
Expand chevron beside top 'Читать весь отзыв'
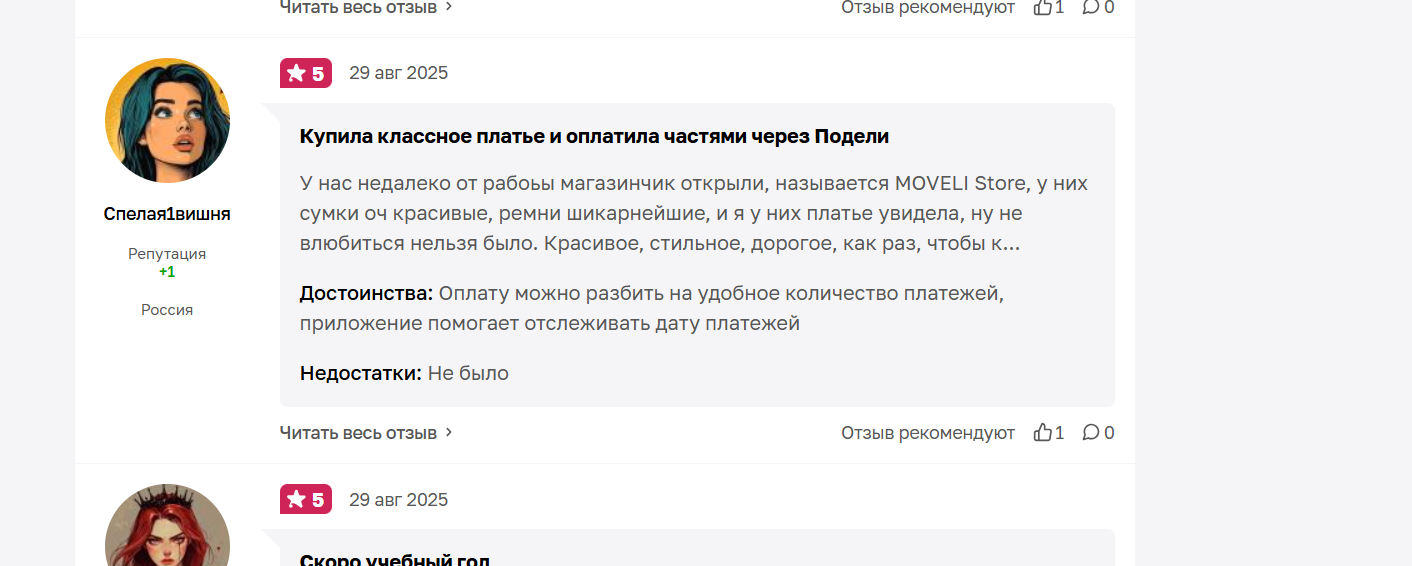(x=449, y=6)
